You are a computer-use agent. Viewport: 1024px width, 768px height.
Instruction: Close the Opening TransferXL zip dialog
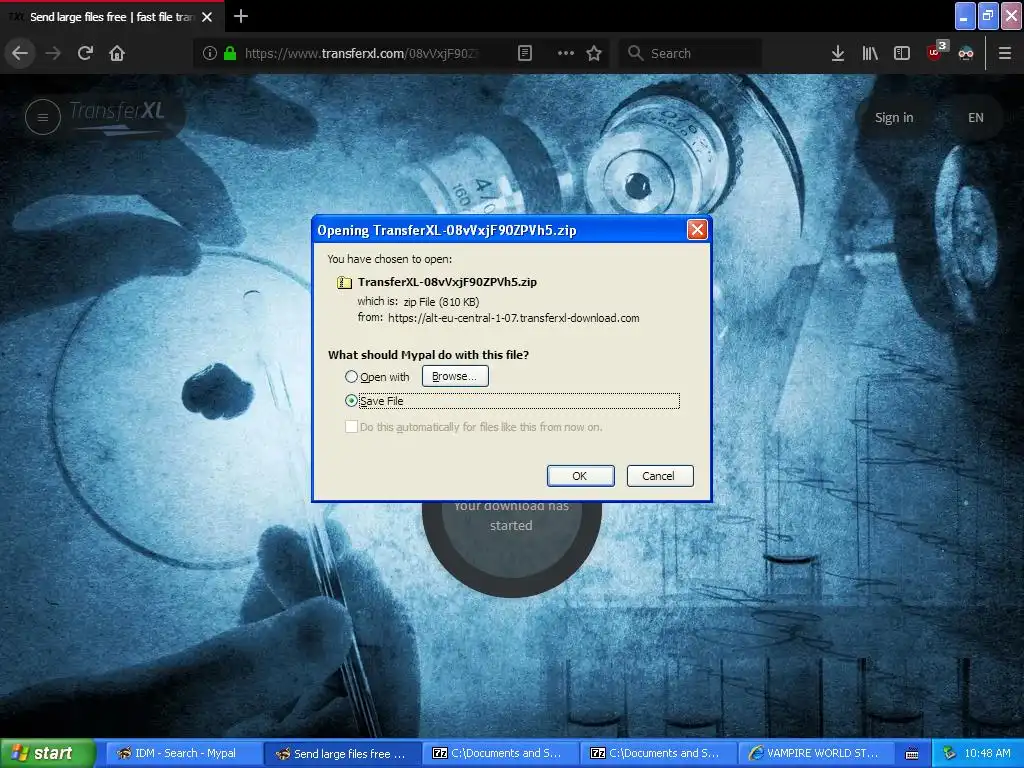(697, 230)
